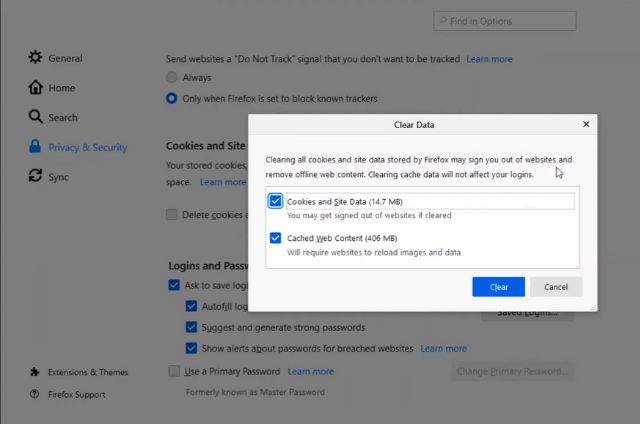The height and width of the screenshot is (424, 640).
Task: Click the General gear icon
Action: pos(35,58)
